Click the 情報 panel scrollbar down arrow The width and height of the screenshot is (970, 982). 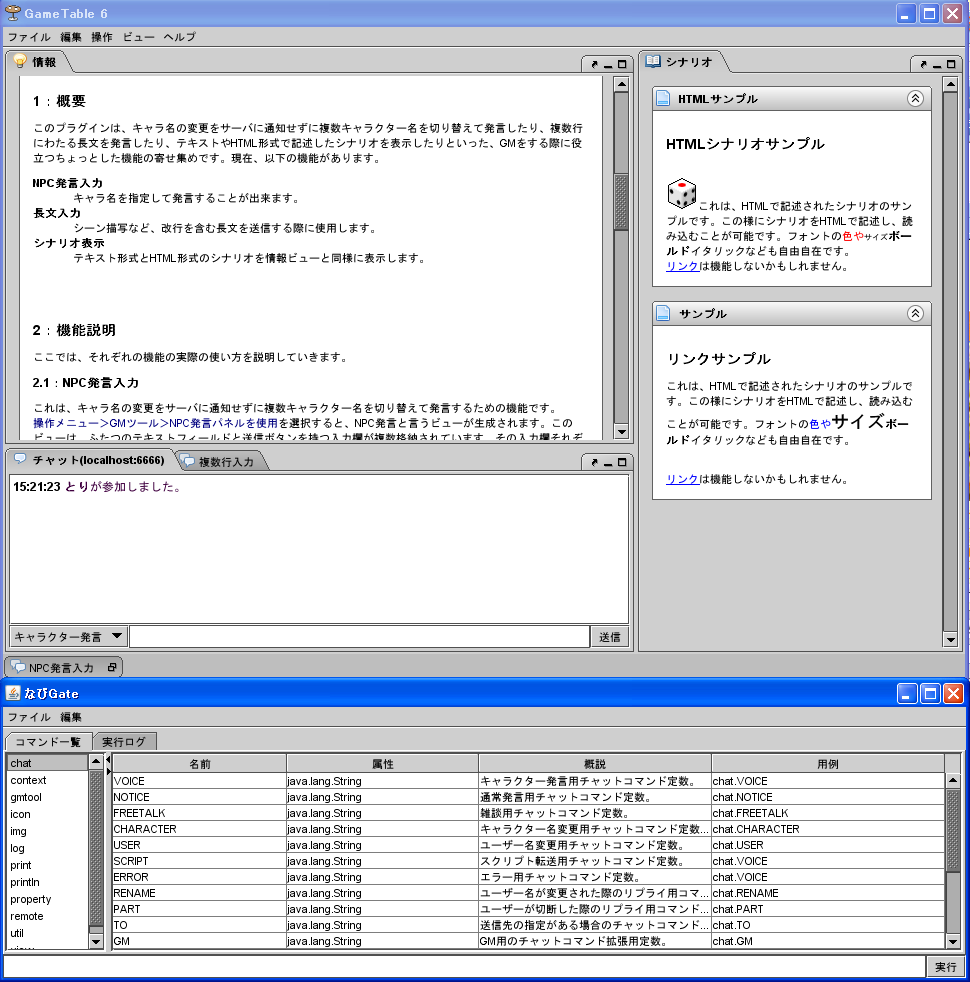point(621,432)
